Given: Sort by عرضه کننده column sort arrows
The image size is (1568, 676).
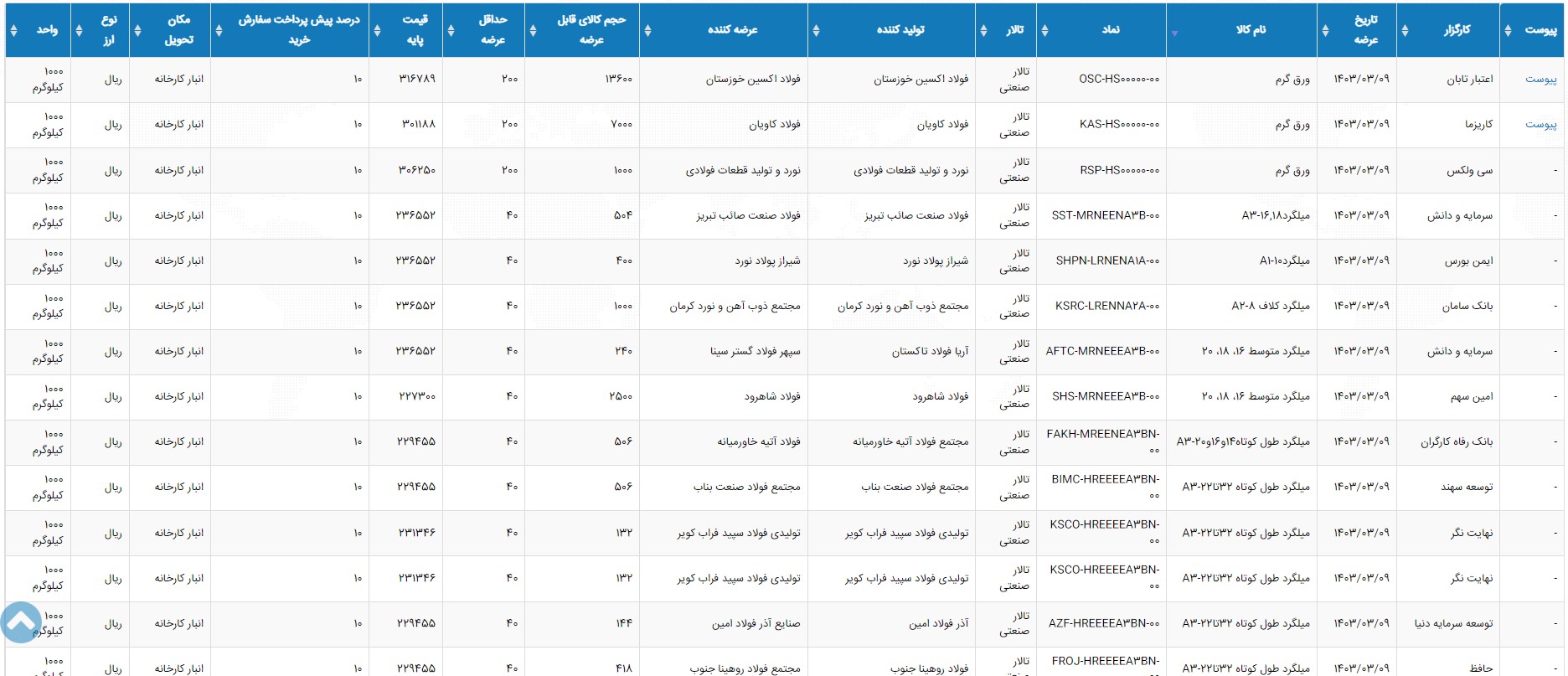Looking at the screenshot, I should (x=647, y=30).
